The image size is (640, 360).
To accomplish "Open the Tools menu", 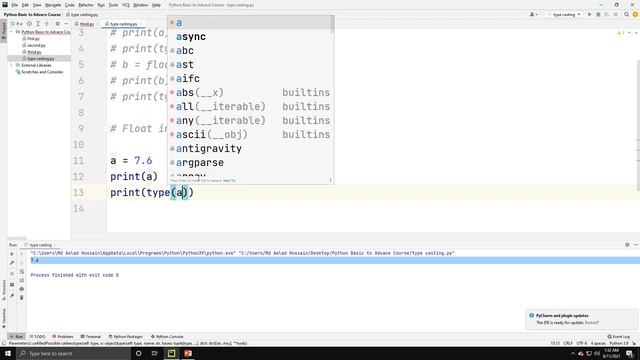I will click(113, 5).
